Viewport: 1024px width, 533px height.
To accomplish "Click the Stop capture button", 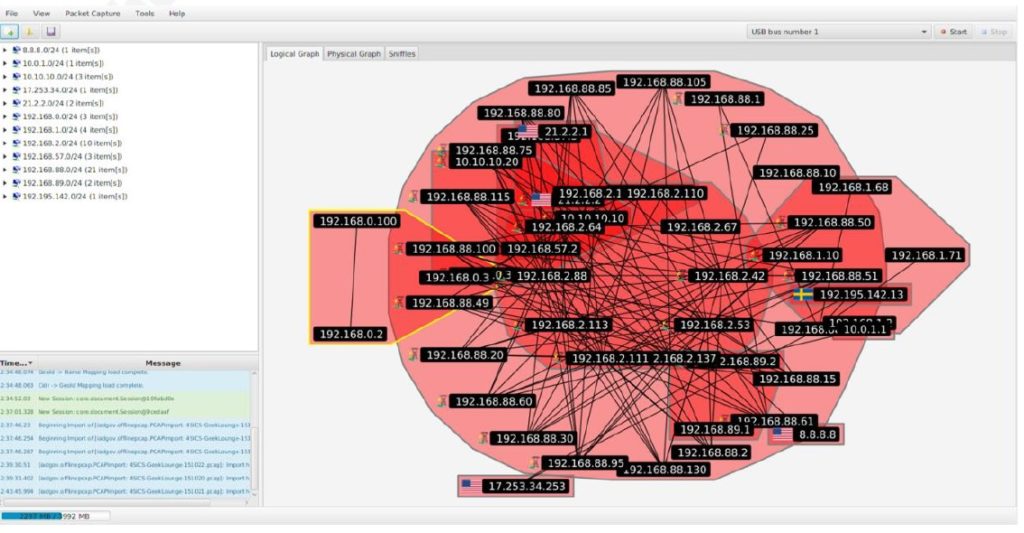I will tap(994, 31).
